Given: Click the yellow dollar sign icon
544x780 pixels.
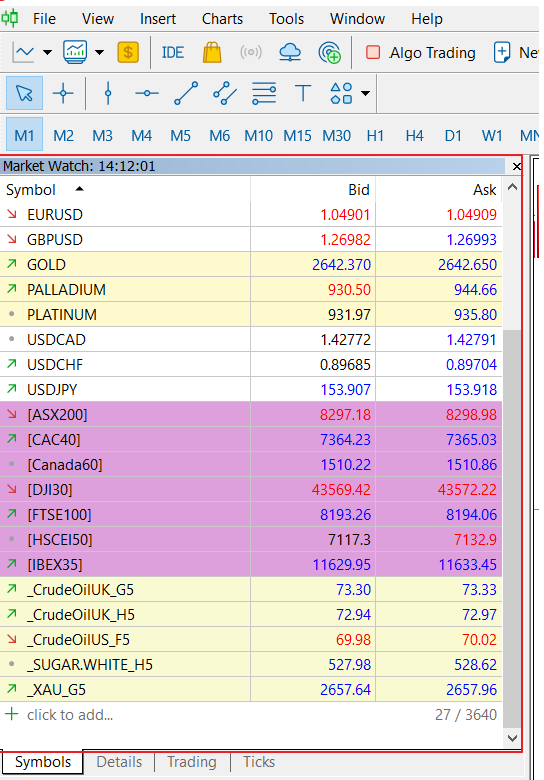Looking at the screenshot, I should click(x=128, y=52).
